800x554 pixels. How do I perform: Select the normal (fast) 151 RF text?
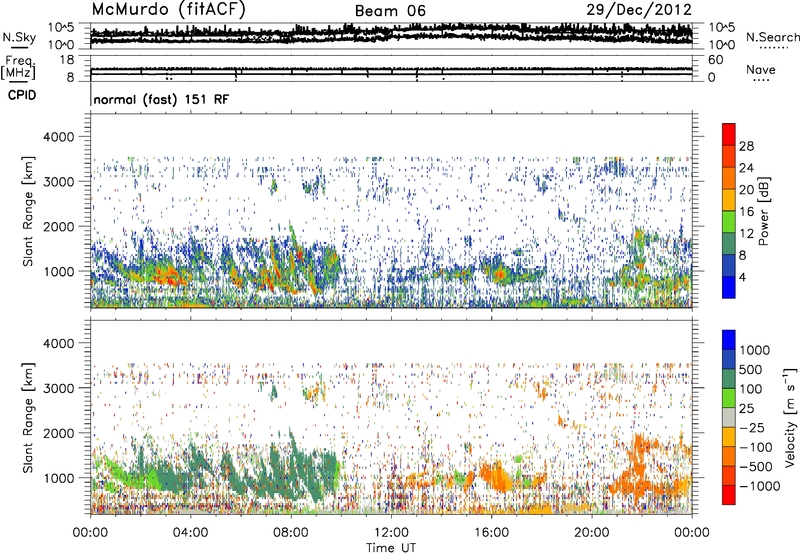pos(161,99)
